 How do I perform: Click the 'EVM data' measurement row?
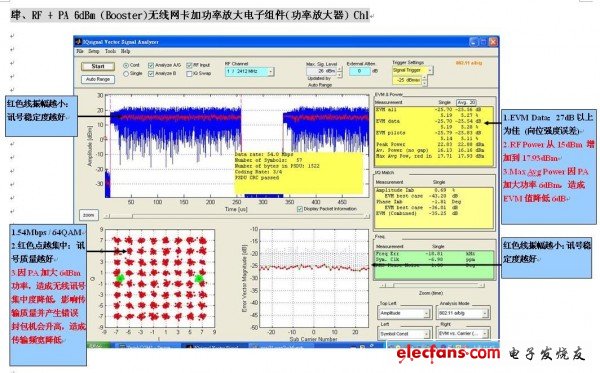click(x=429, y=121)
